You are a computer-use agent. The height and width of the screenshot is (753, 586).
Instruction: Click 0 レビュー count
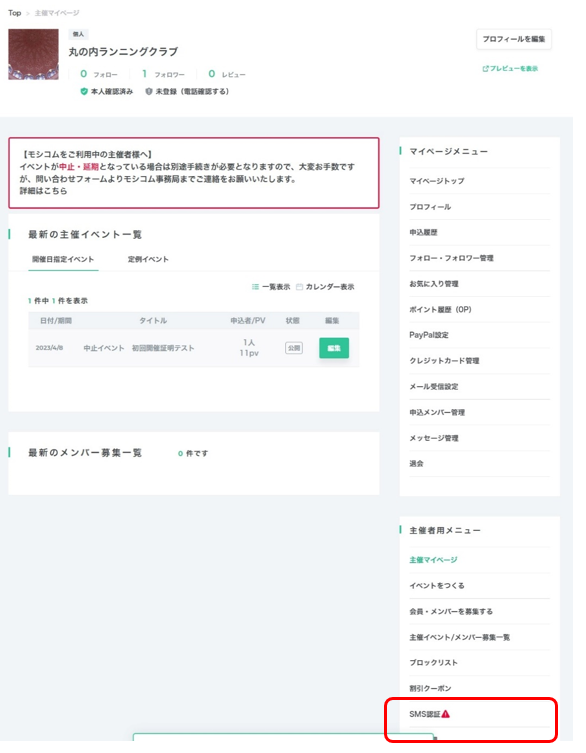point(227,74)
